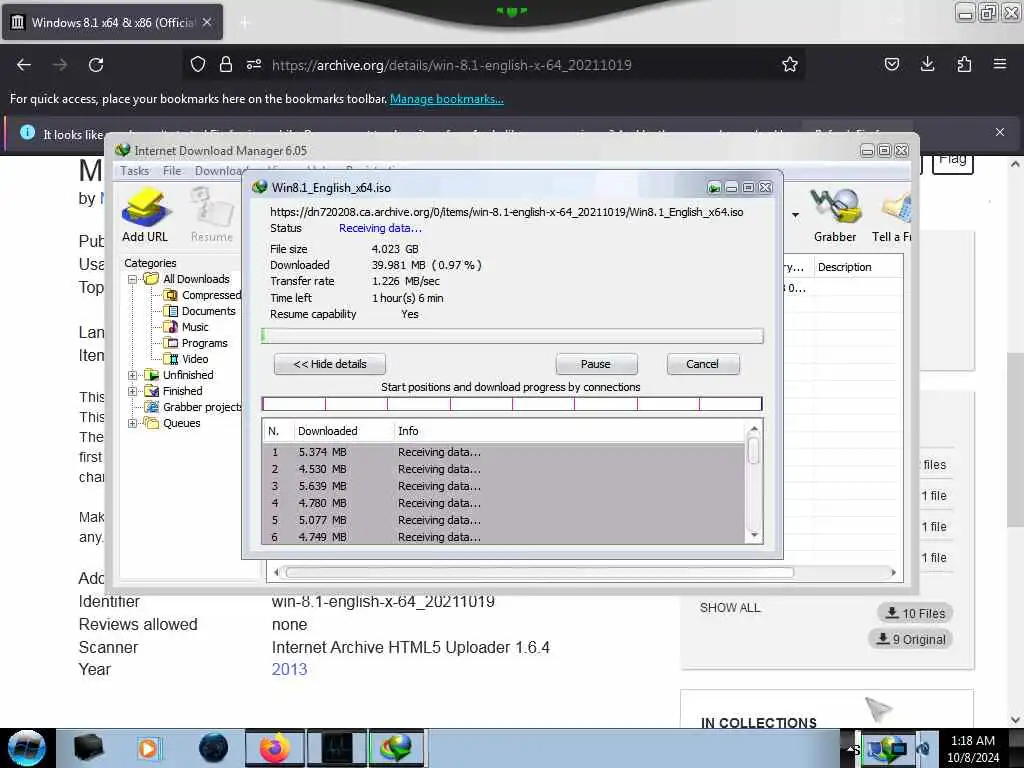Expand the Unfinished tree node

[133, 375]
